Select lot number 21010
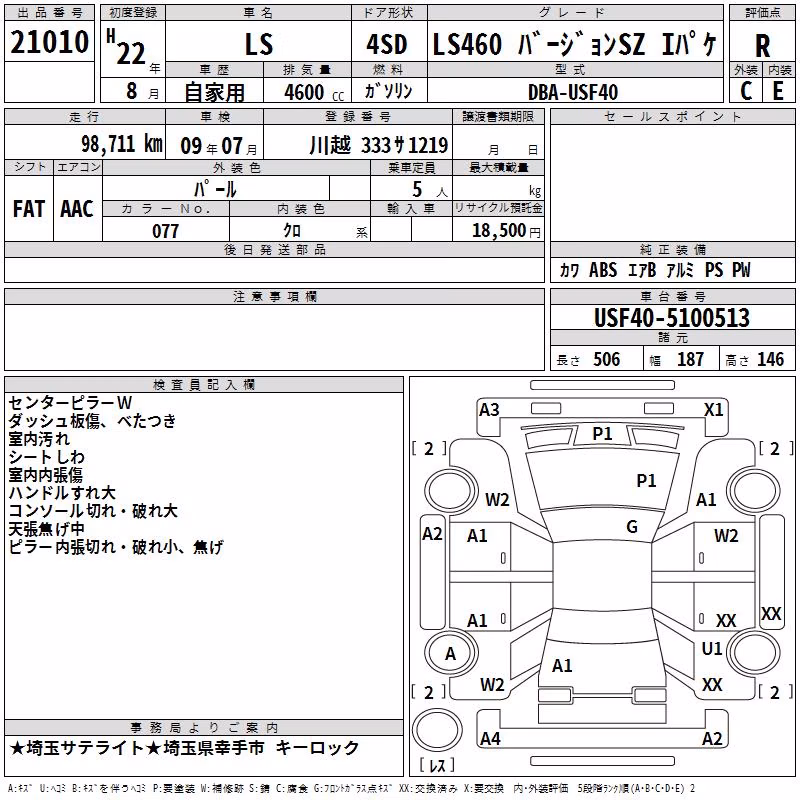This screenshot has height=800, width=800. pyautogui.click(x=49, y=42)
